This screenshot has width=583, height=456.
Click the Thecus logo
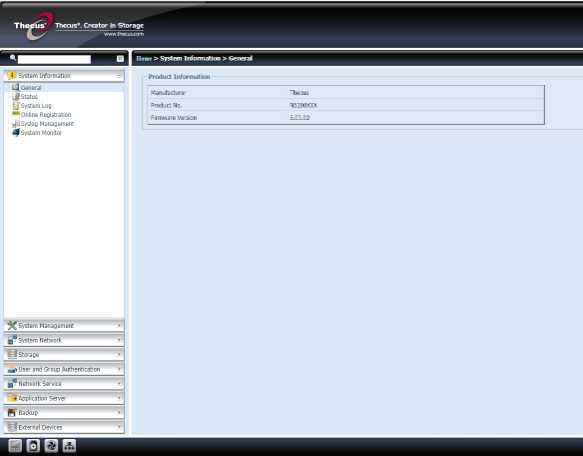click(x=34, y=25)
